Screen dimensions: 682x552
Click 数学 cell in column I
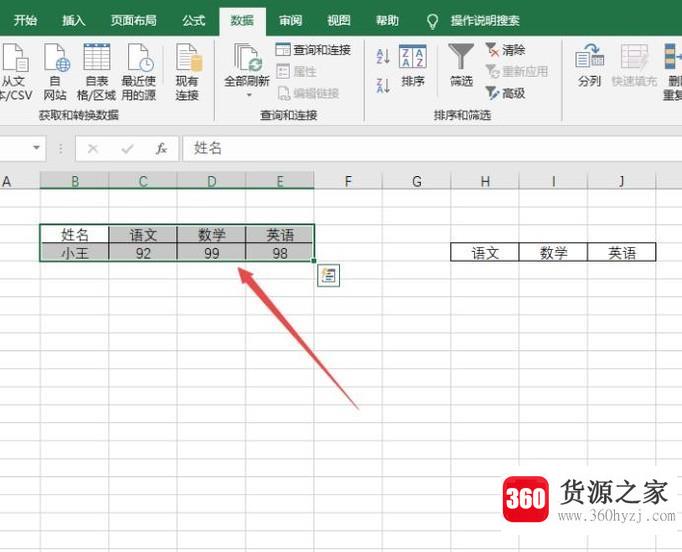(x=553, y=252)
